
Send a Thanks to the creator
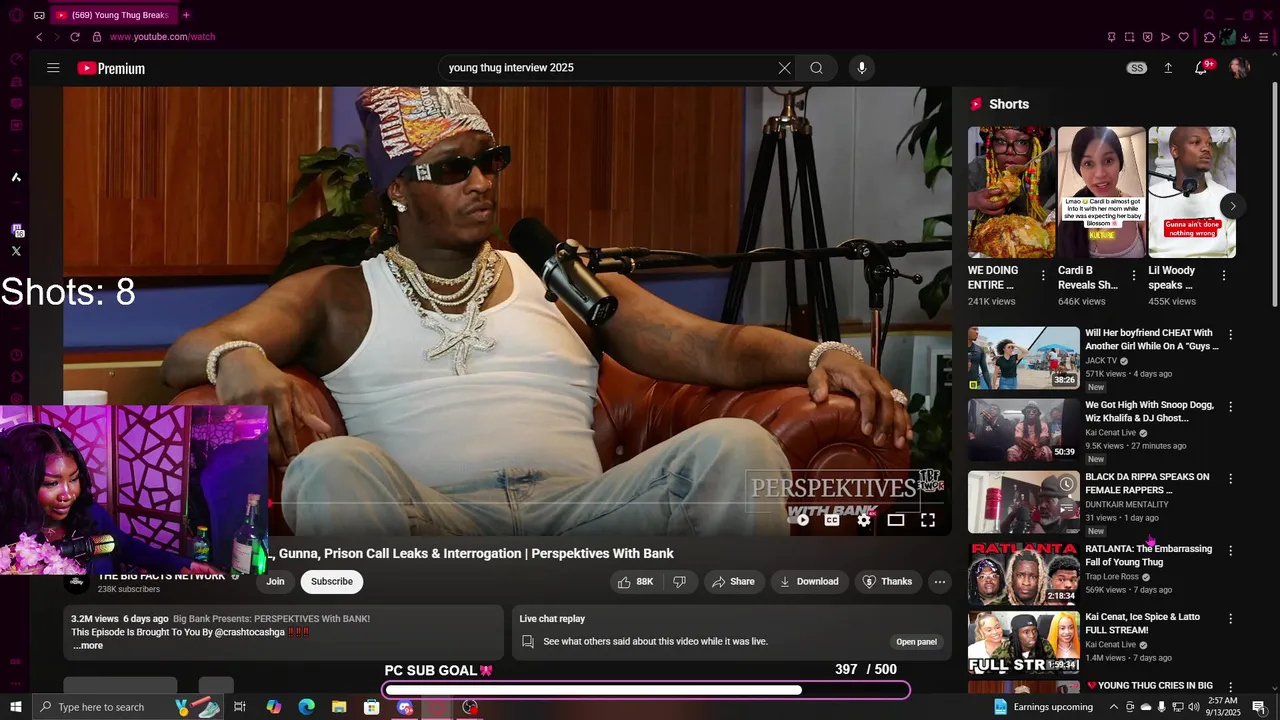[887, 582]
